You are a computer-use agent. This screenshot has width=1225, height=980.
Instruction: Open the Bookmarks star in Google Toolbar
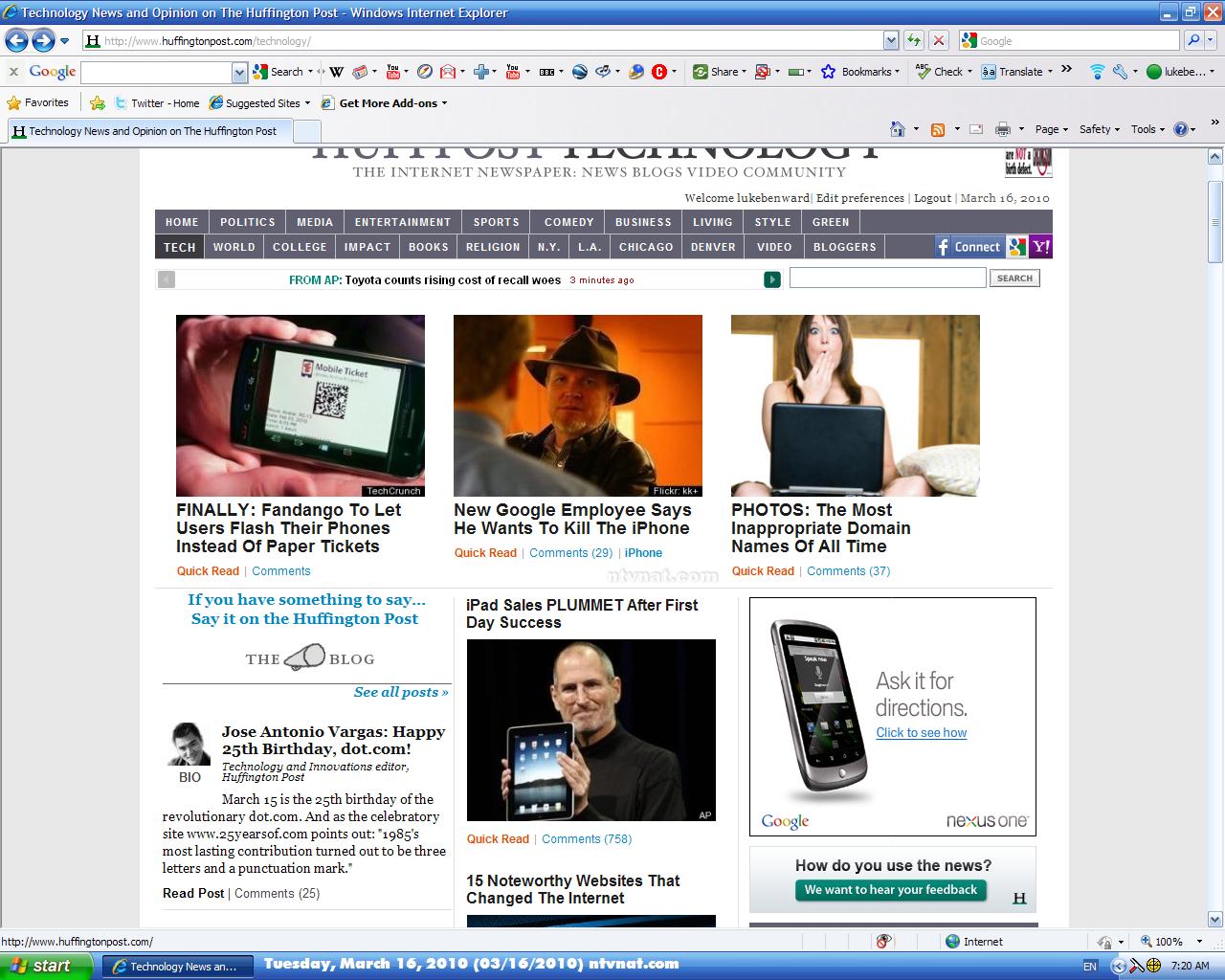point(829,72)
